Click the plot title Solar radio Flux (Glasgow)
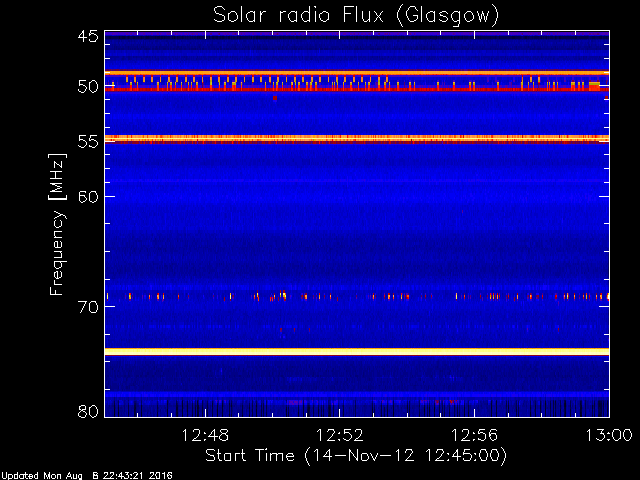The height and width of the screenshot is (480, 640). 356,16
